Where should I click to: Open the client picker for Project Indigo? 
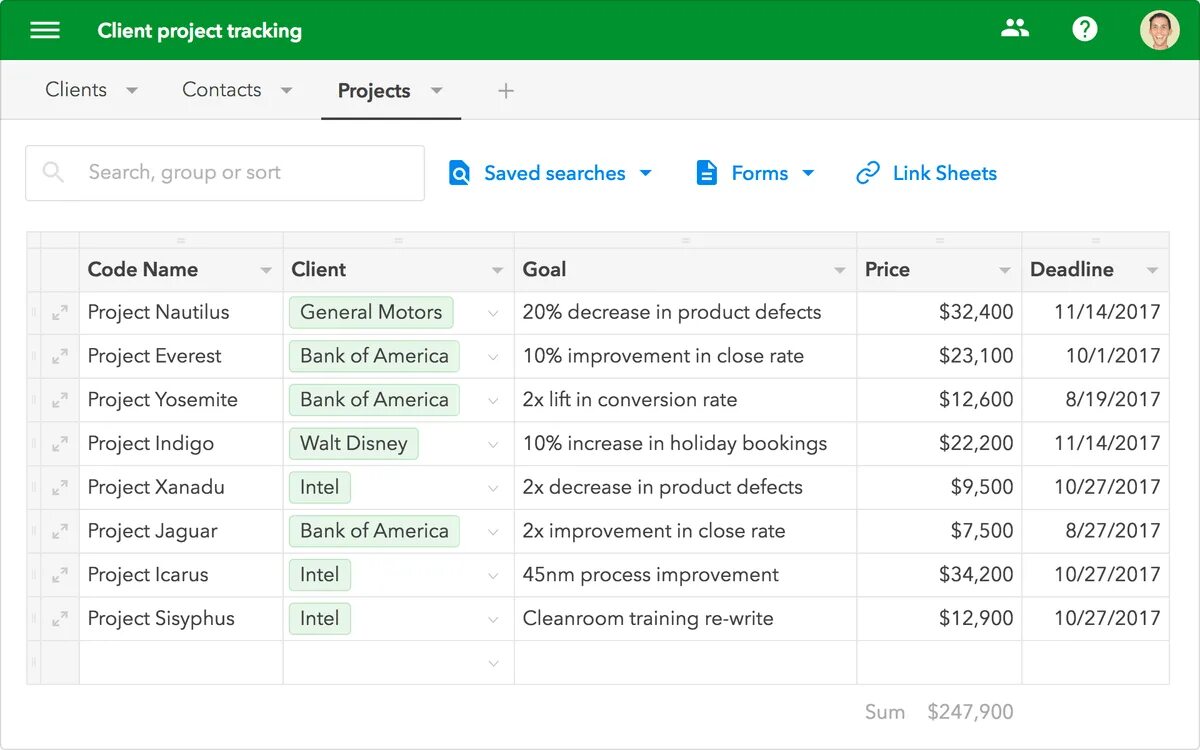[493, 443]
